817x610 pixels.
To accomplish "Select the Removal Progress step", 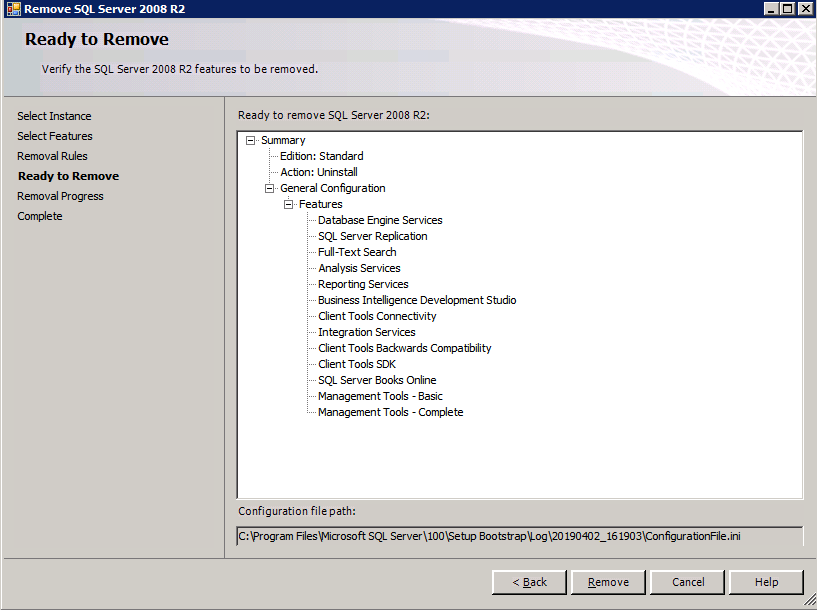I will [60, 196].
